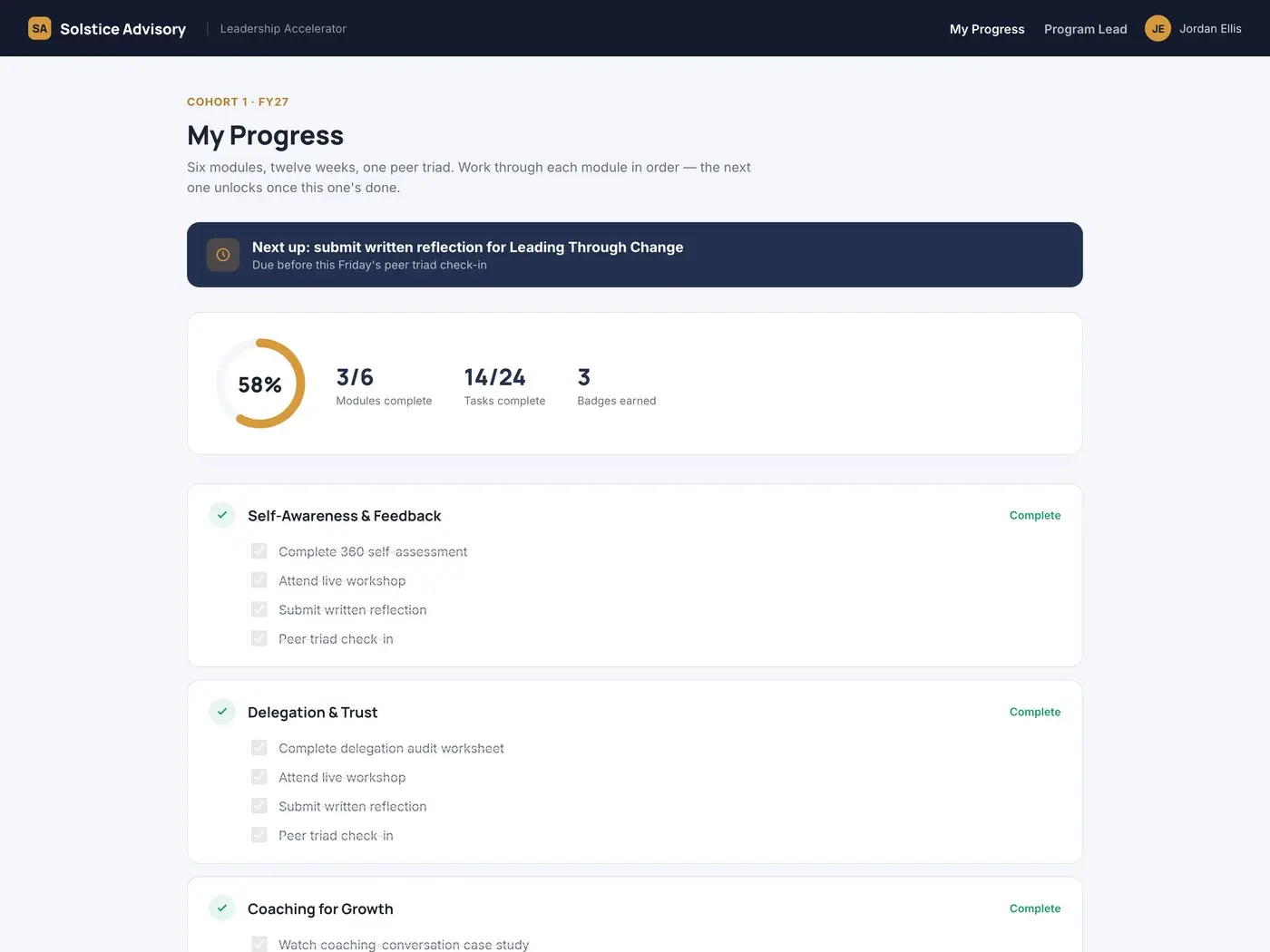
Task: Toggle Peer triad check-in checkbox under Self-Awareness
Action: (x=259, y=638)
